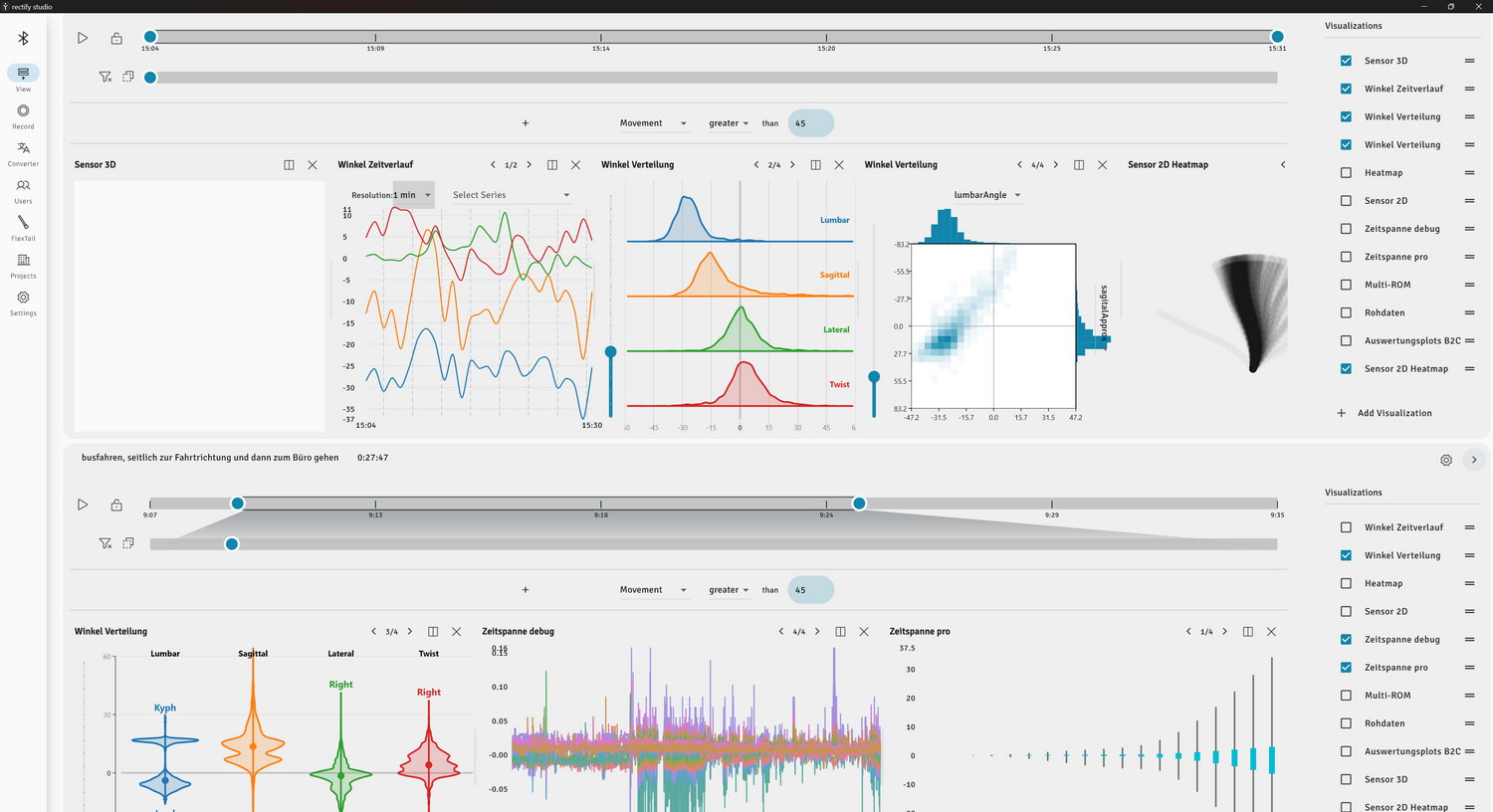The width and height of the screenshot is (1493, 812).
Task: Click the Add Visualization button
Action: tap(1386, 413)
